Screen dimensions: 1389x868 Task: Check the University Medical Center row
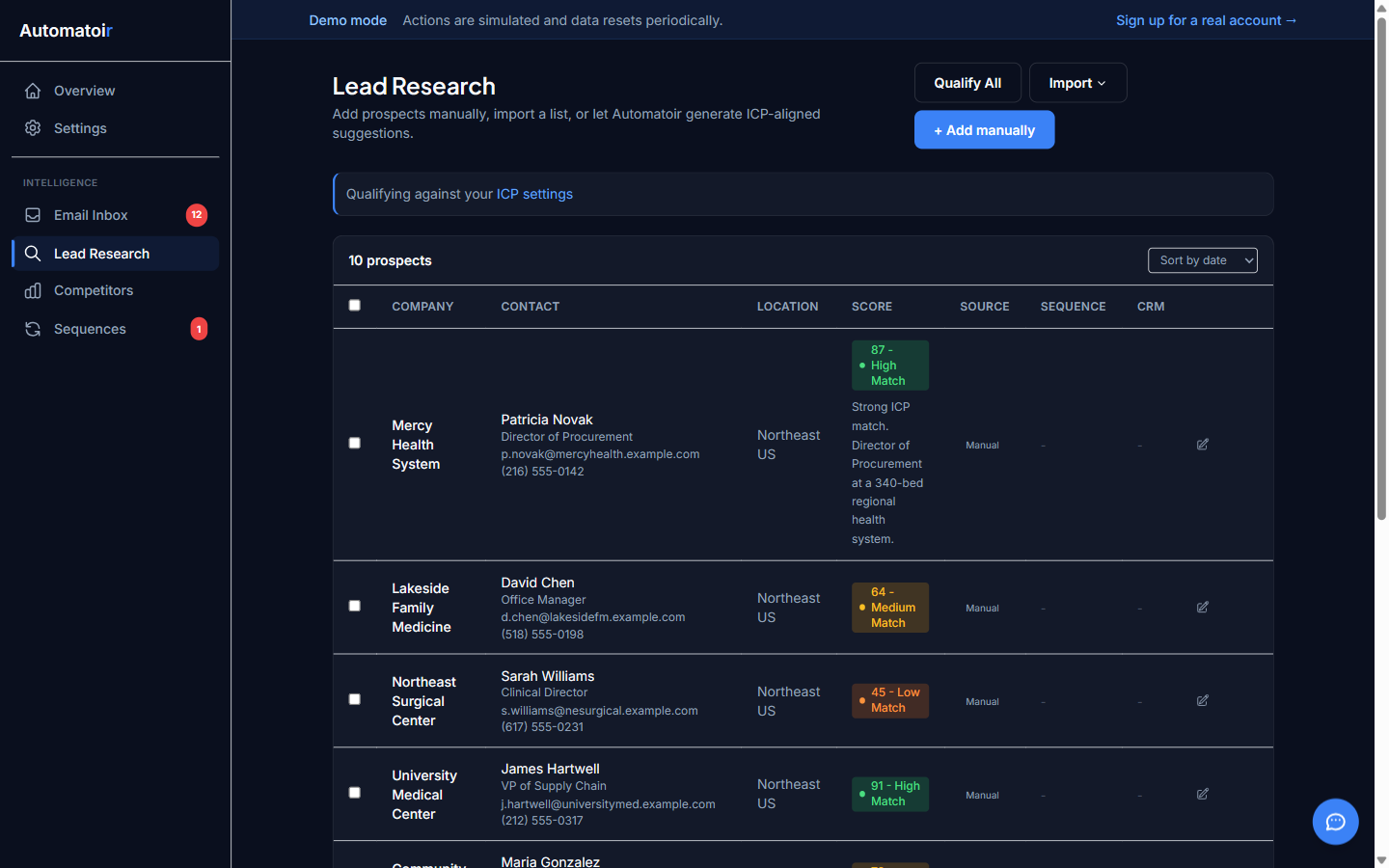click(354, 793)
